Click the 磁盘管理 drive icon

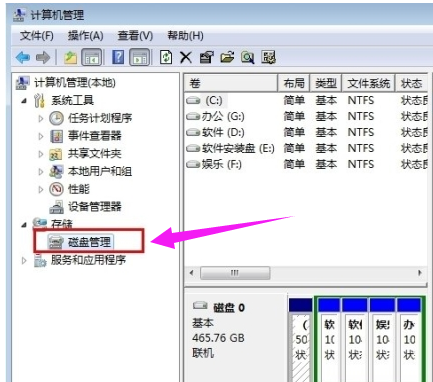click(x=55, y=242)
